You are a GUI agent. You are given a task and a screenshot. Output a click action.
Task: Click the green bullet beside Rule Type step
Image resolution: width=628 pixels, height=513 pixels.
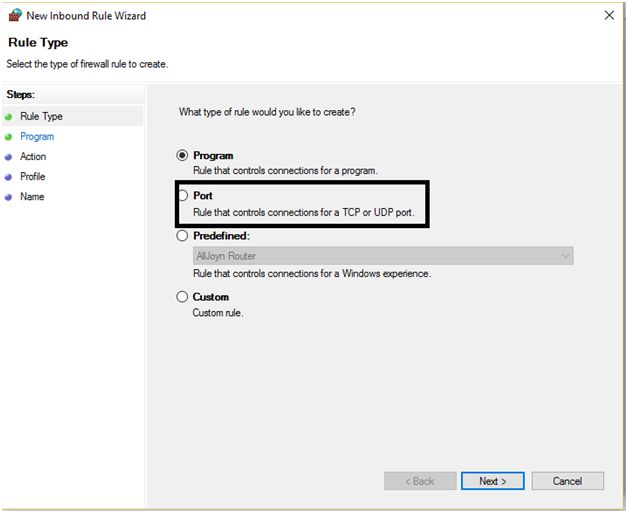[x=9, y=117]
